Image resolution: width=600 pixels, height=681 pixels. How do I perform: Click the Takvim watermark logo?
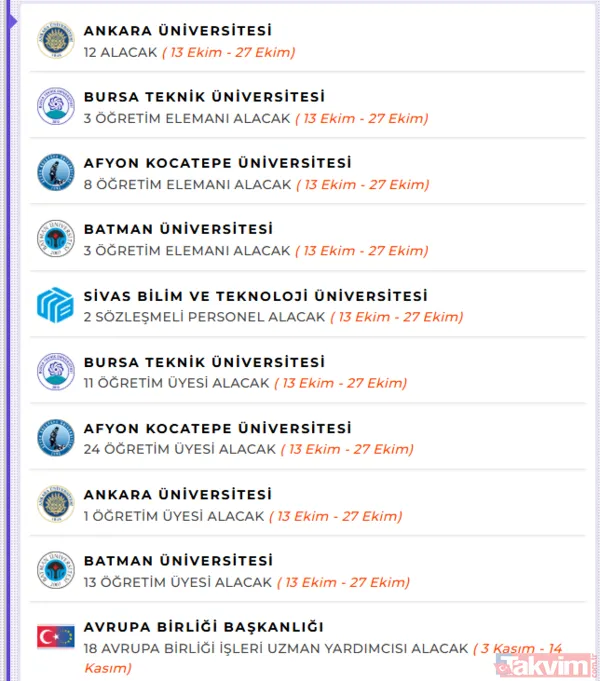548,664
